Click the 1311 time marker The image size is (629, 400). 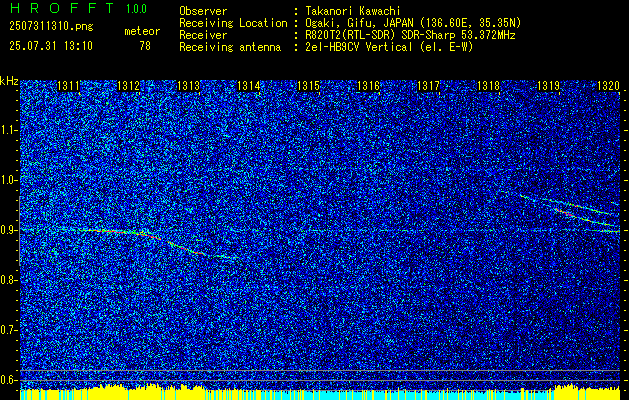click(69, 86)
